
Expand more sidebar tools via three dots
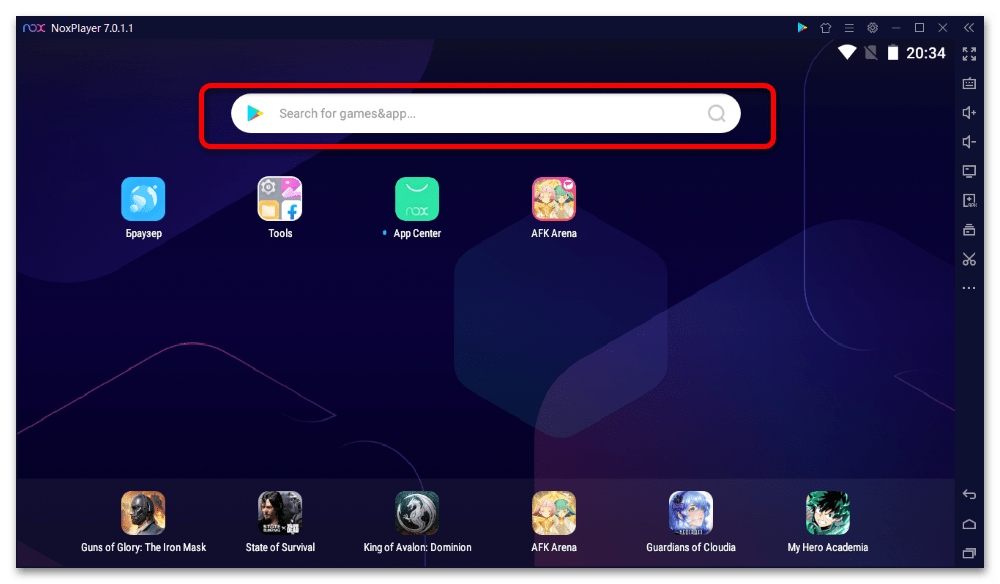coord(969,288)
